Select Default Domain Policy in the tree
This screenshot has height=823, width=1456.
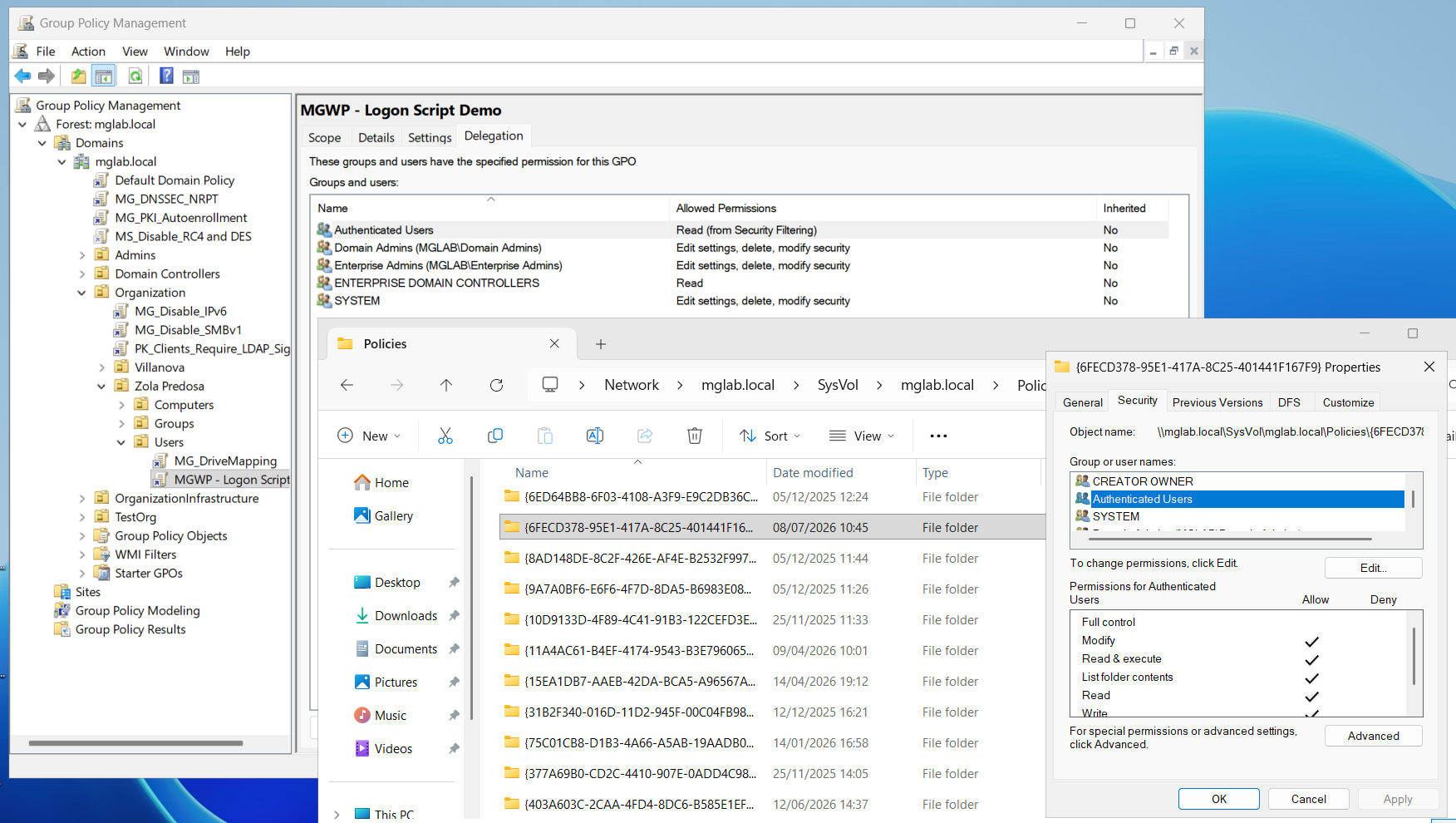click(x=175, y=180)
